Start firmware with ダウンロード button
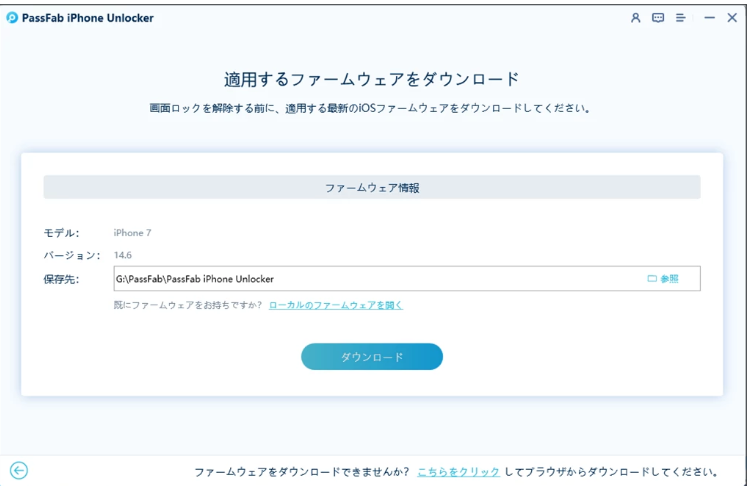The height and width of the screenshot is (486, 747). 372,356
